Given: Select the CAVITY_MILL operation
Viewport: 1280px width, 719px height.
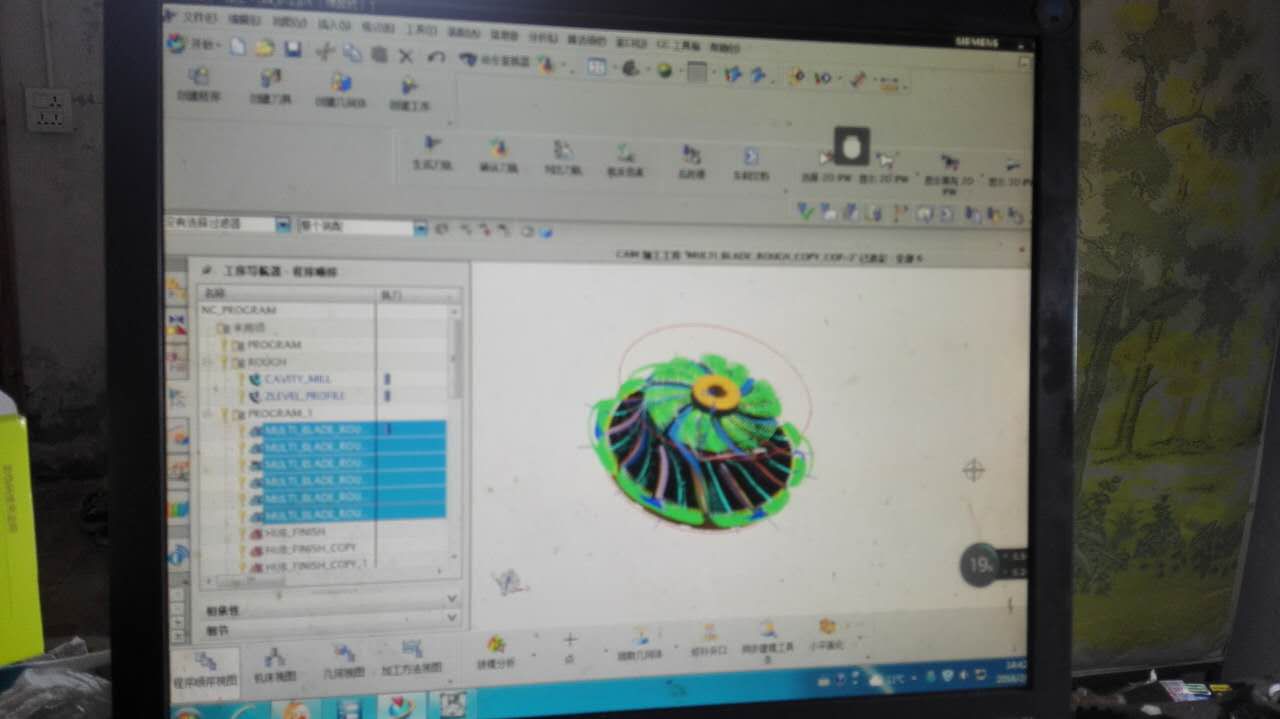Looking at the screenshot, I should point(297,379).
